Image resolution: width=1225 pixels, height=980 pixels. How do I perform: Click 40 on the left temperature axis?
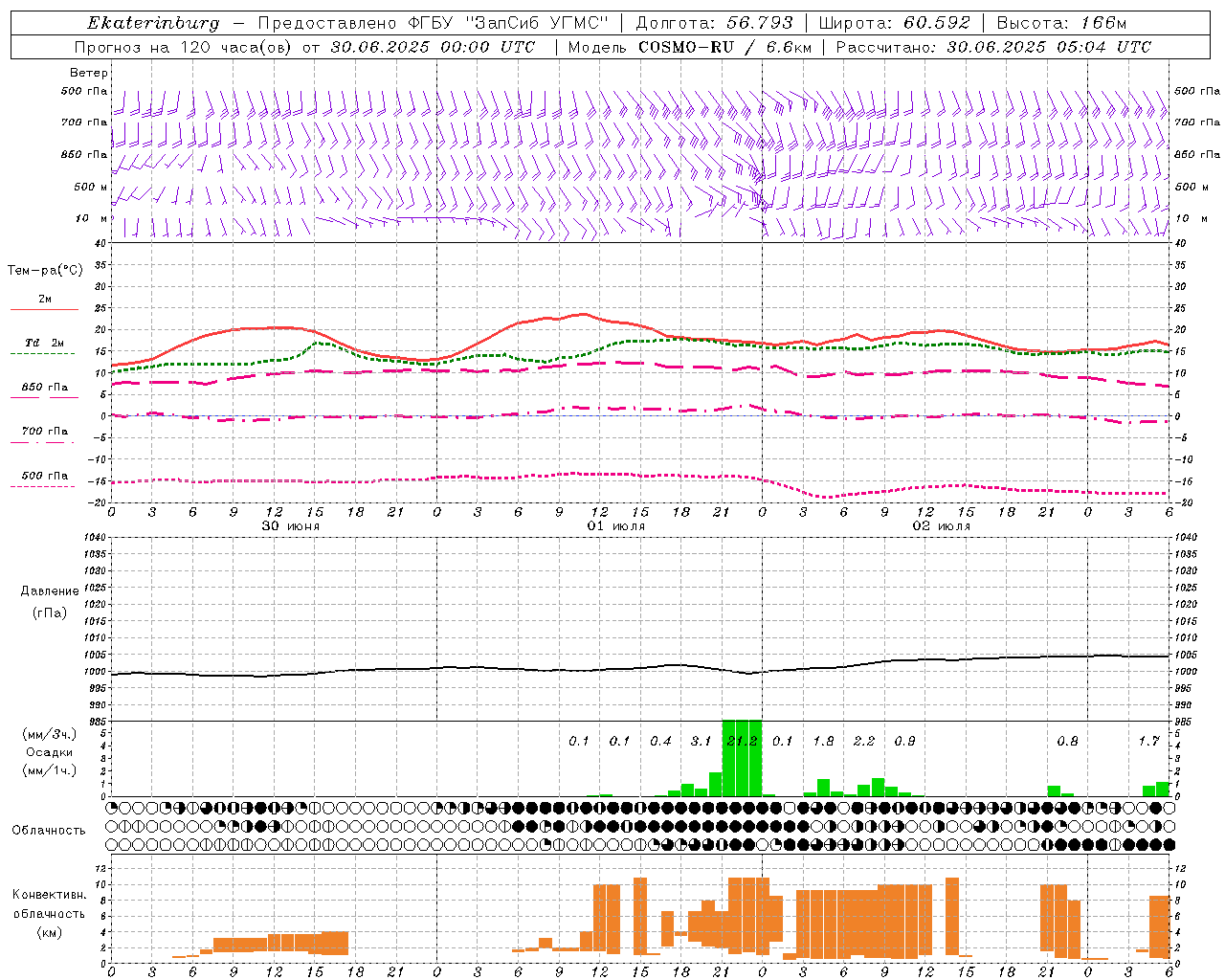click(x=100, y=244)
